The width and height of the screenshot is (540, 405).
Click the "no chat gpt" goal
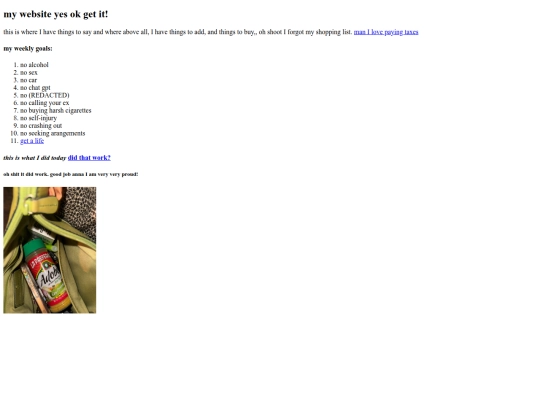[x=35, y=87]
